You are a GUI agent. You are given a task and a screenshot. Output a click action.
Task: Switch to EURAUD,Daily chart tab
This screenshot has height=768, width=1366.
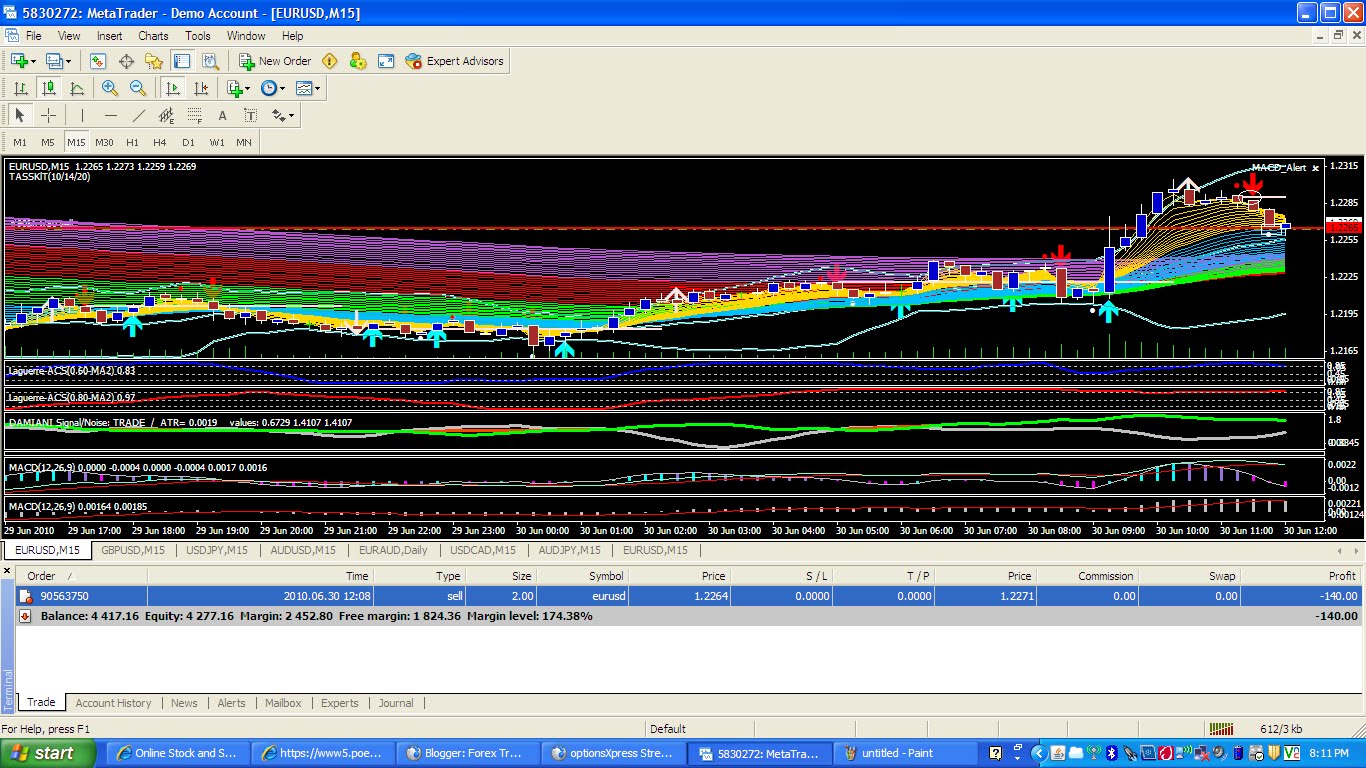coord(393,550)
